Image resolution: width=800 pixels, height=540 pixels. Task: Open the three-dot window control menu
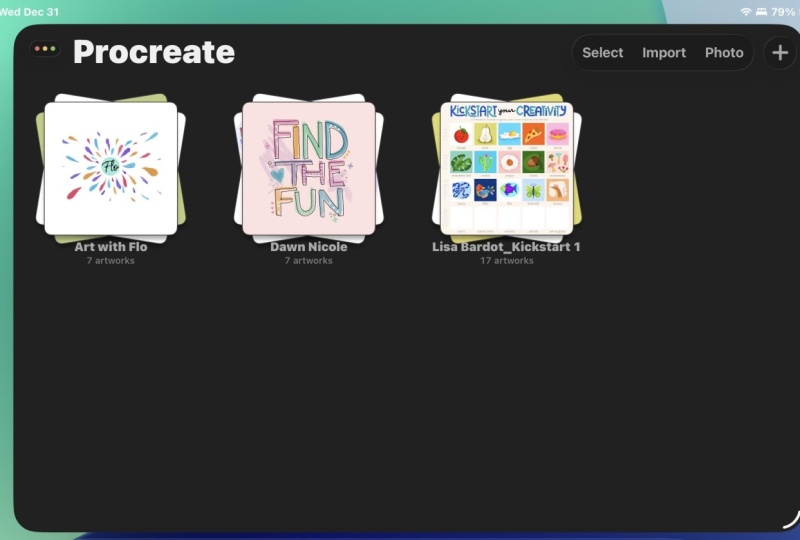pyautogui.click(x=45, y=49)
